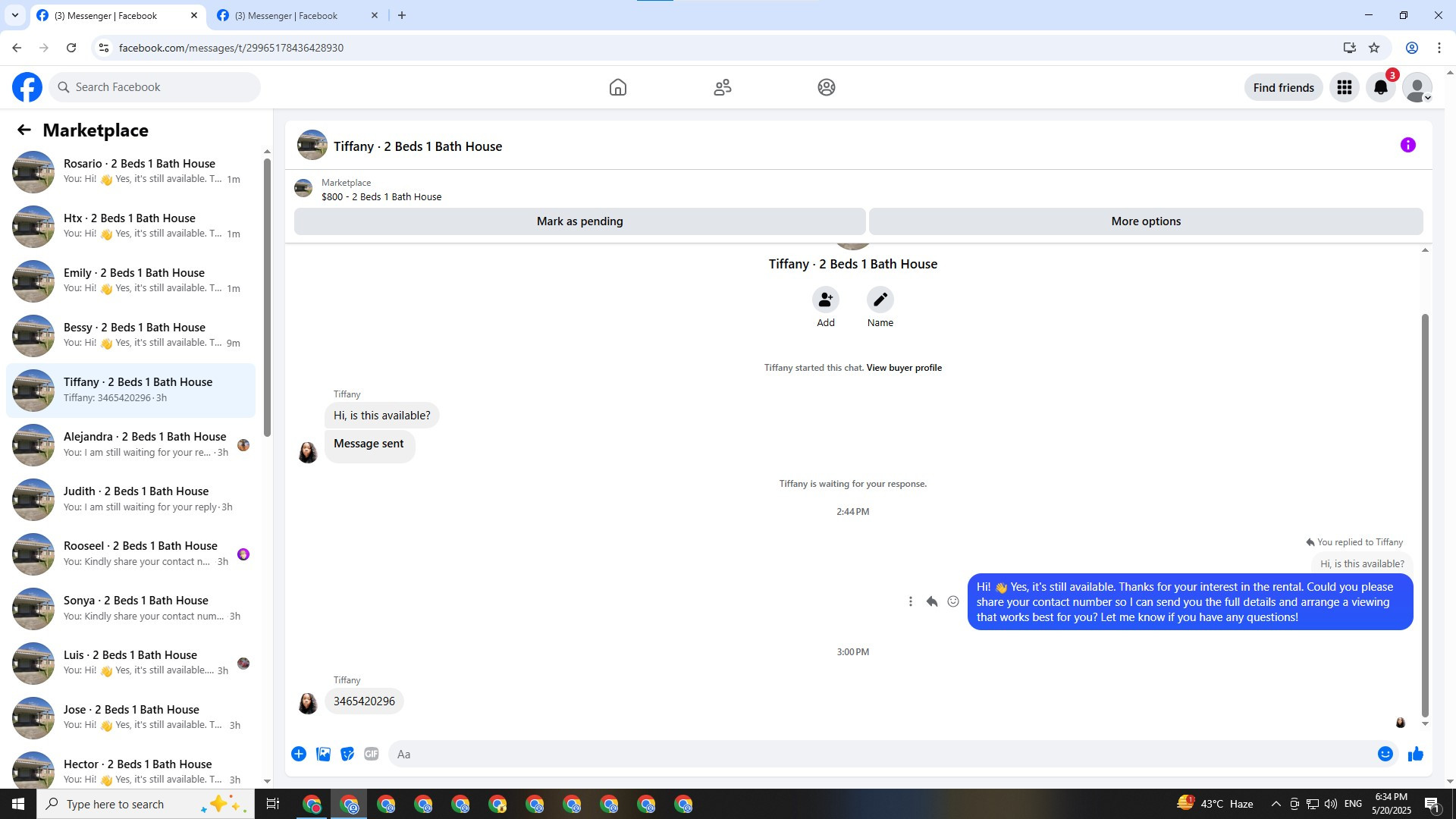
Task: Open the conversation information icon
Action: click(1407, 146)
